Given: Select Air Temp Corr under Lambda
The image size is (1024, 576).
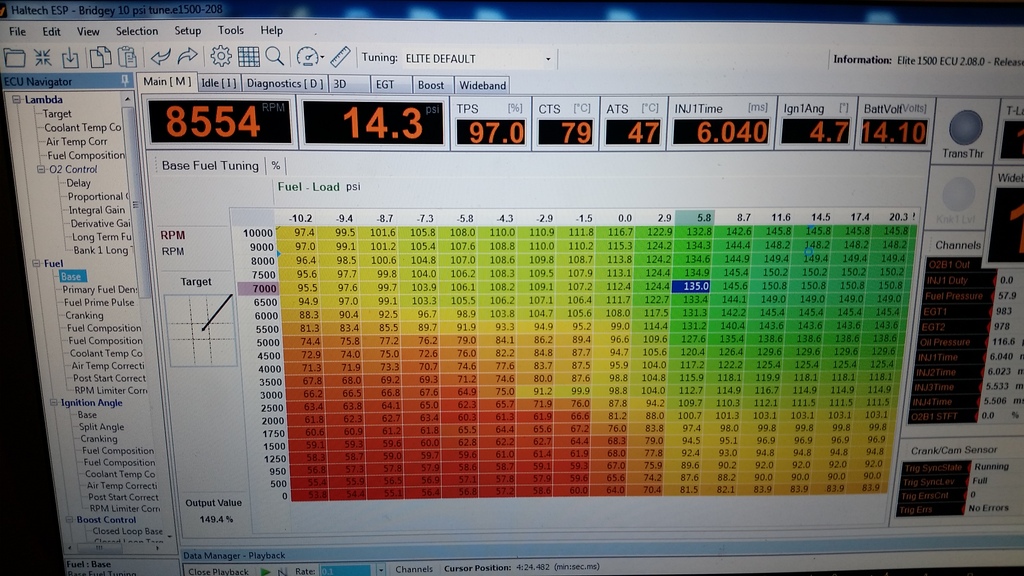Looking at the screenshot, I should click(x=76, y=142).
